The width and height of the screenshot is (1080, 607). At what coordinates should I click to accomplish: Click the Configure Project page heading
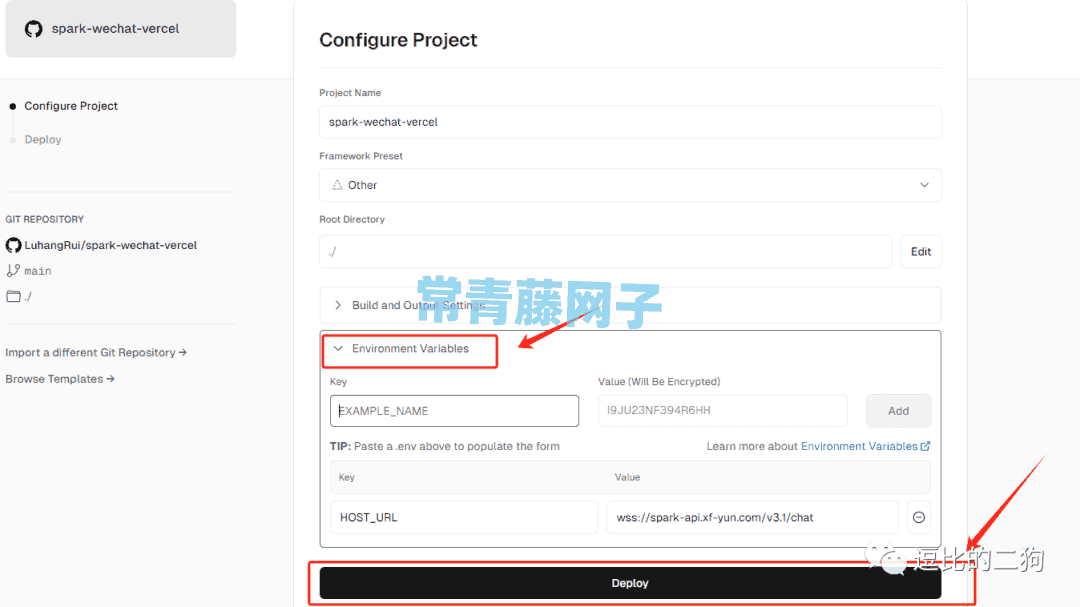click(x=398, y=40)
